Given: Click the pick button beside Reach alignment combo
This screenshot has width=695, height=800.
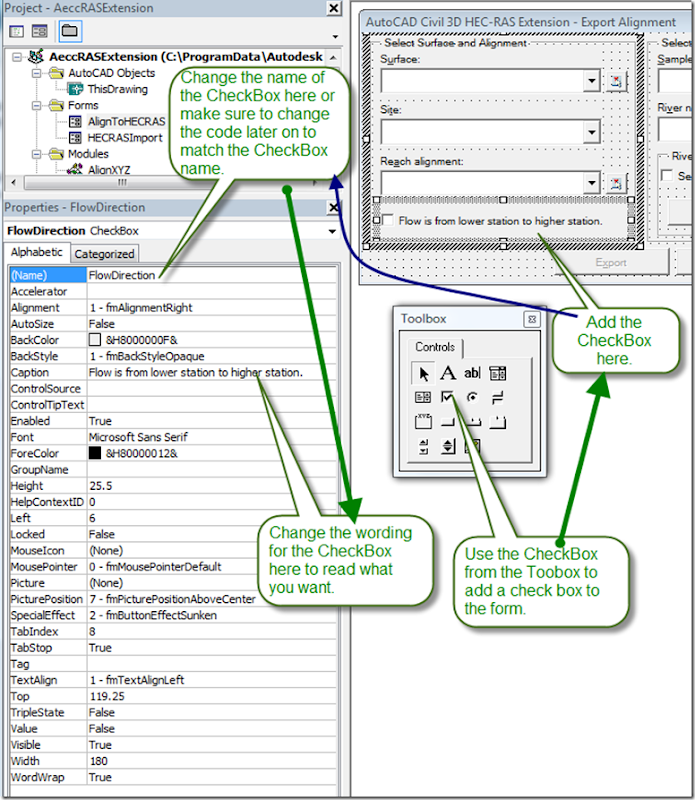Looking at the screenshot, I should click(x=616, y=183).
